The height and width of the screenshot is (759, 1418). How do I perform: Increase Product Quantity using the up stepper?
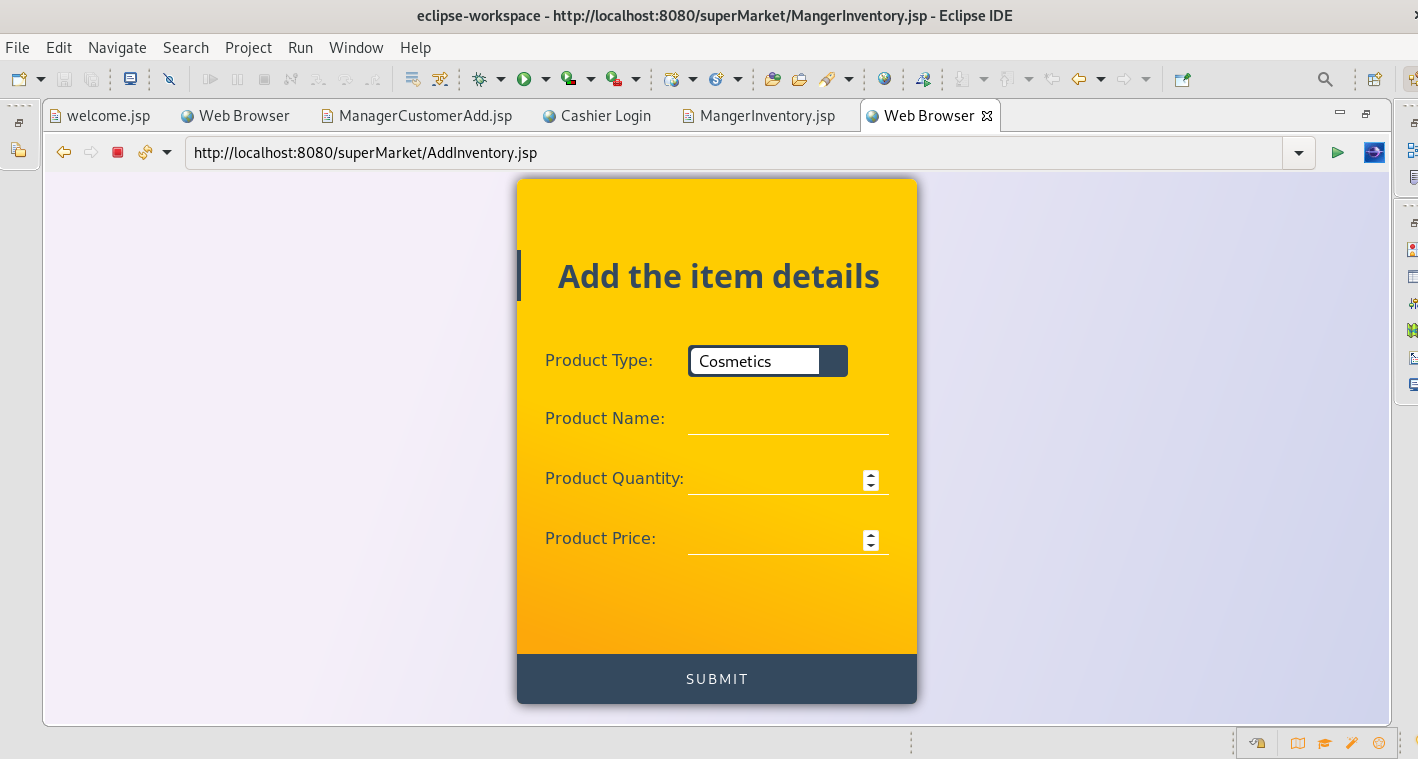point(870,474)
